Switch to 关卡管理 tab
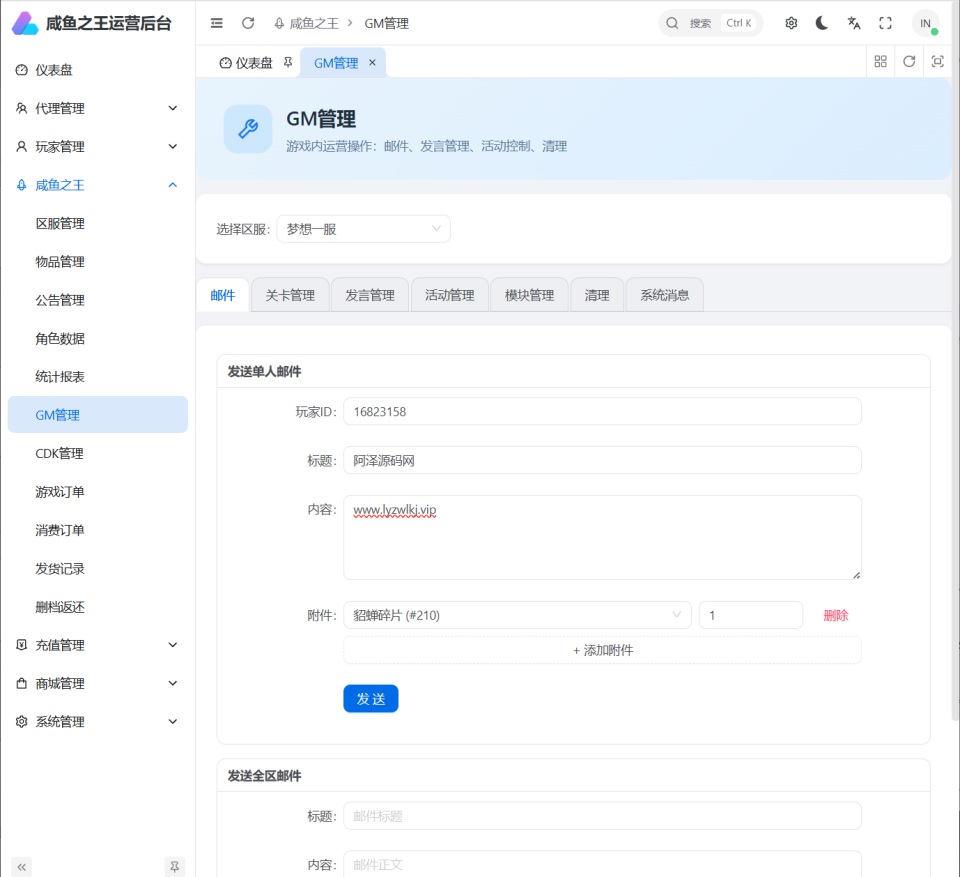This screenshot has width=960, height=877. point(290,295)
